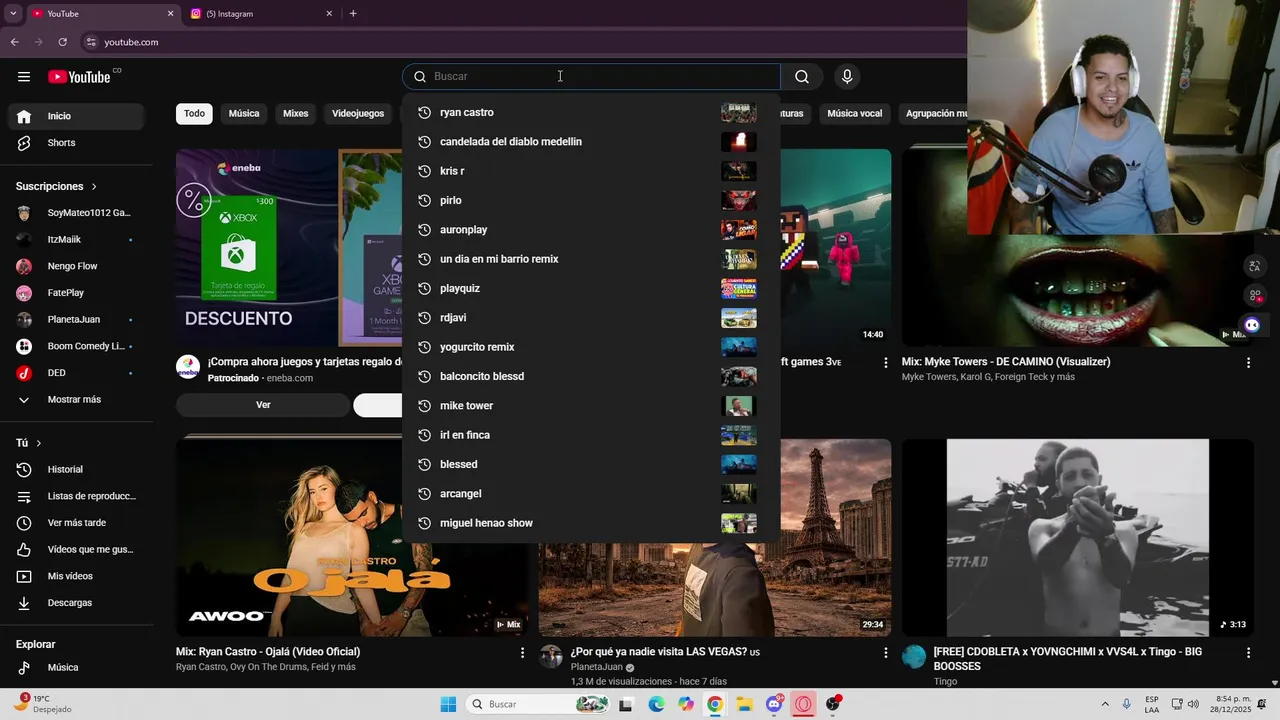Open Boom Comedy Li... subscription
Screen dimensions: 1280x720
[76, 346]
